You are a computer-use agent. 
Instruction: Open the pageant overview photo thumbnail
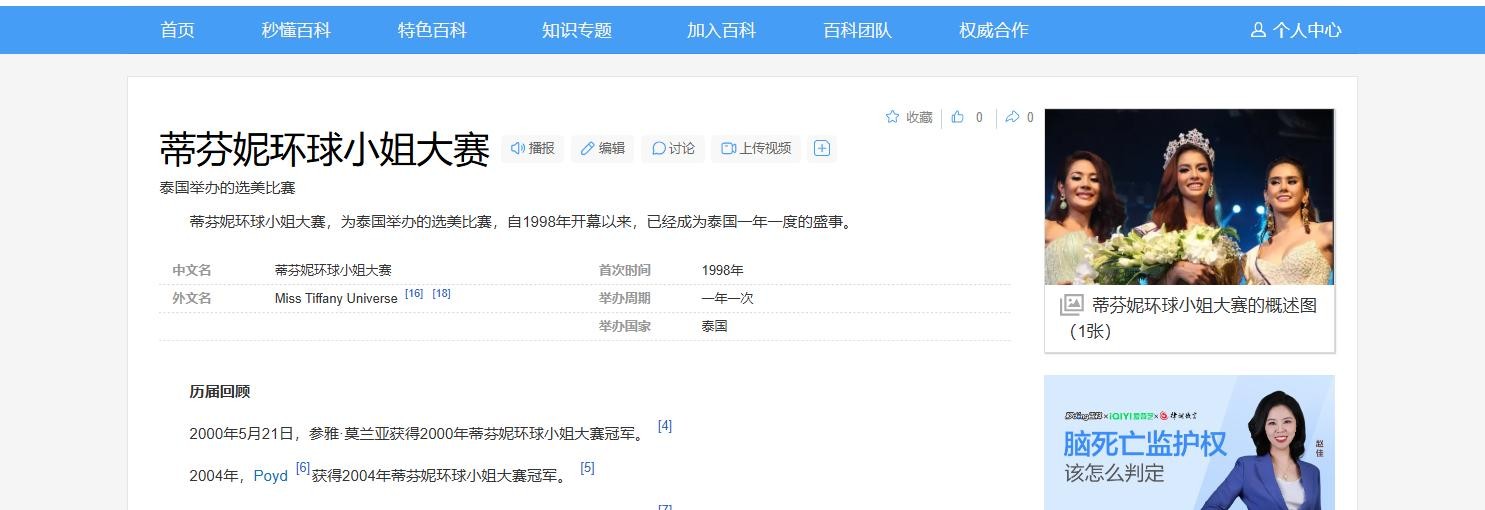tap(1189, 197)
